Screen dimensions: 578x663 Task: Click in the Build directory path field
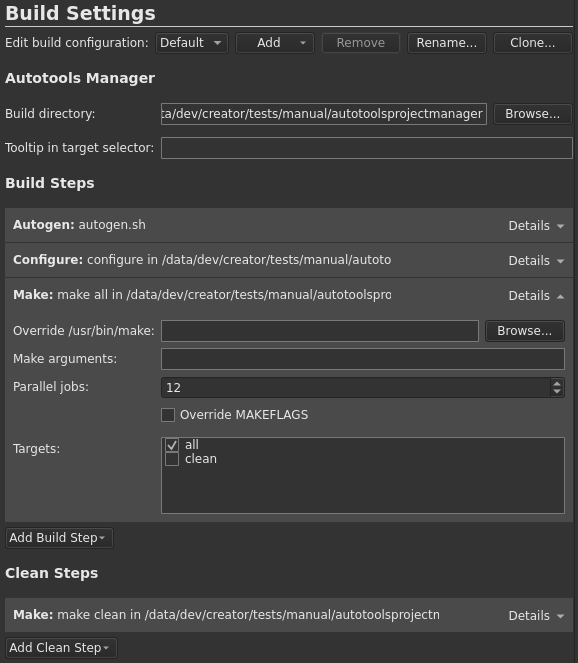click(323, 114)
